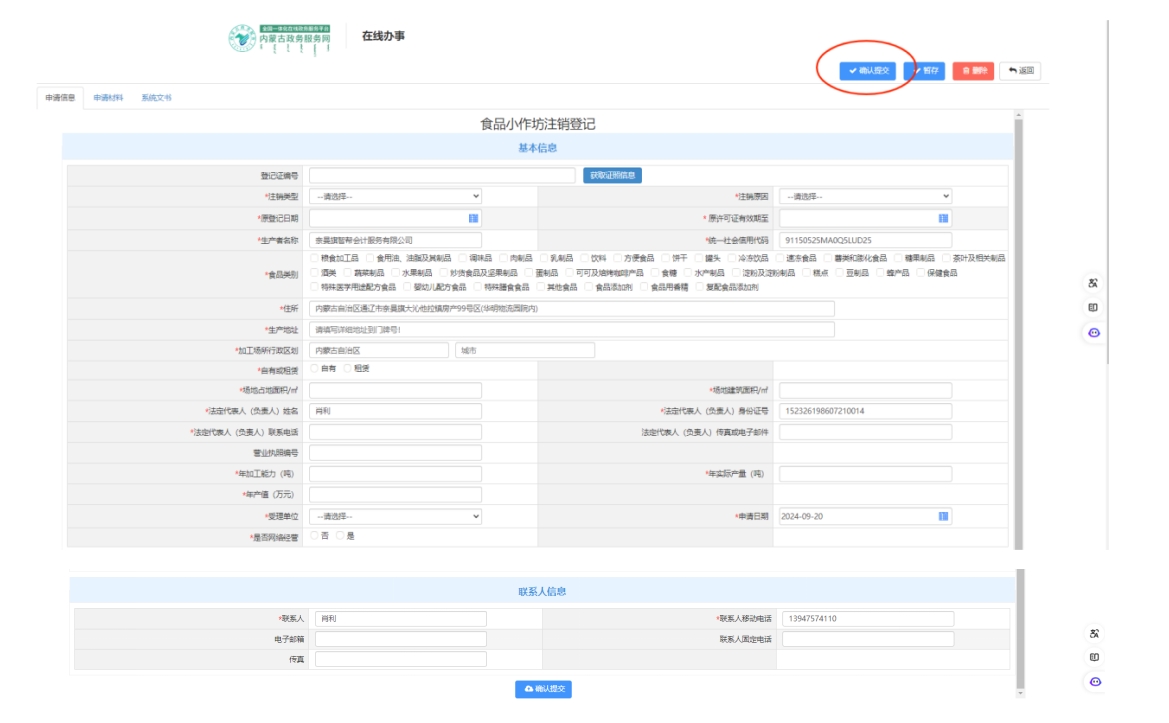This screenshot has width=1169, height=723.
Task: Open calendar icon for 原许可证有效期至 field
Action: [x=943, y=218]
